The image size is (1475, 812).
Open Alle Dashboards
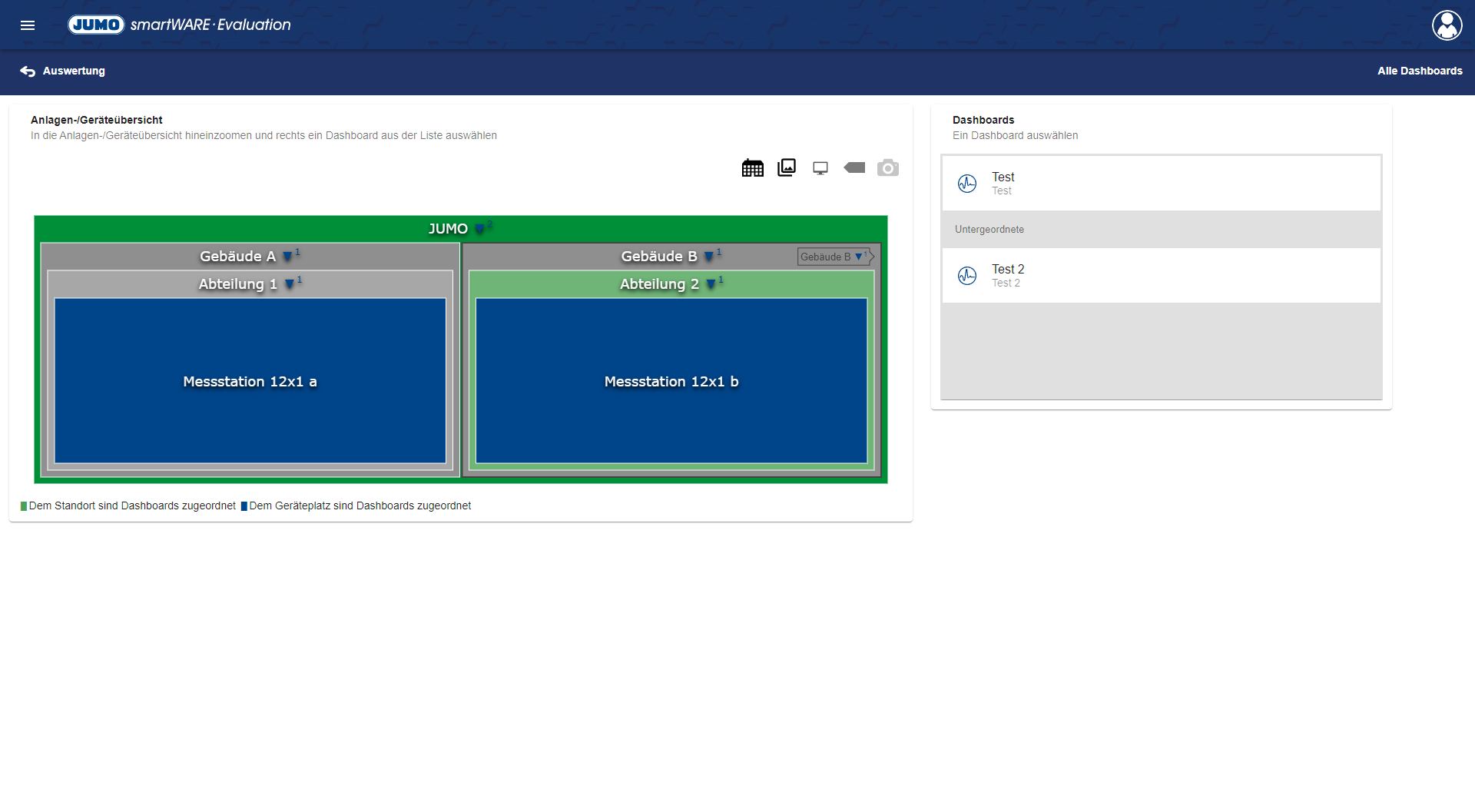[x=1419, y=71]
